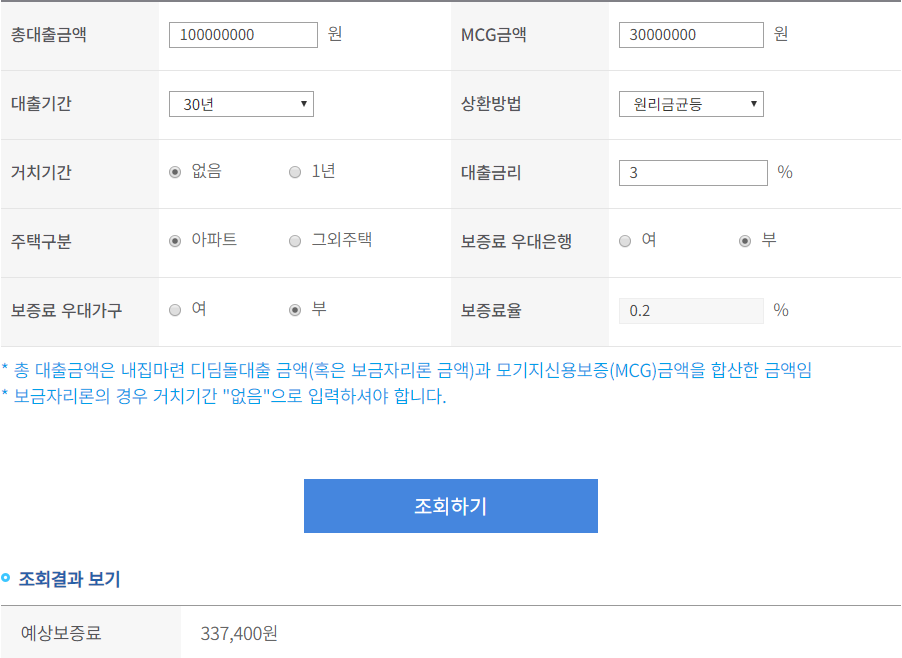Click the 예상보증료 label

(61, 633)
